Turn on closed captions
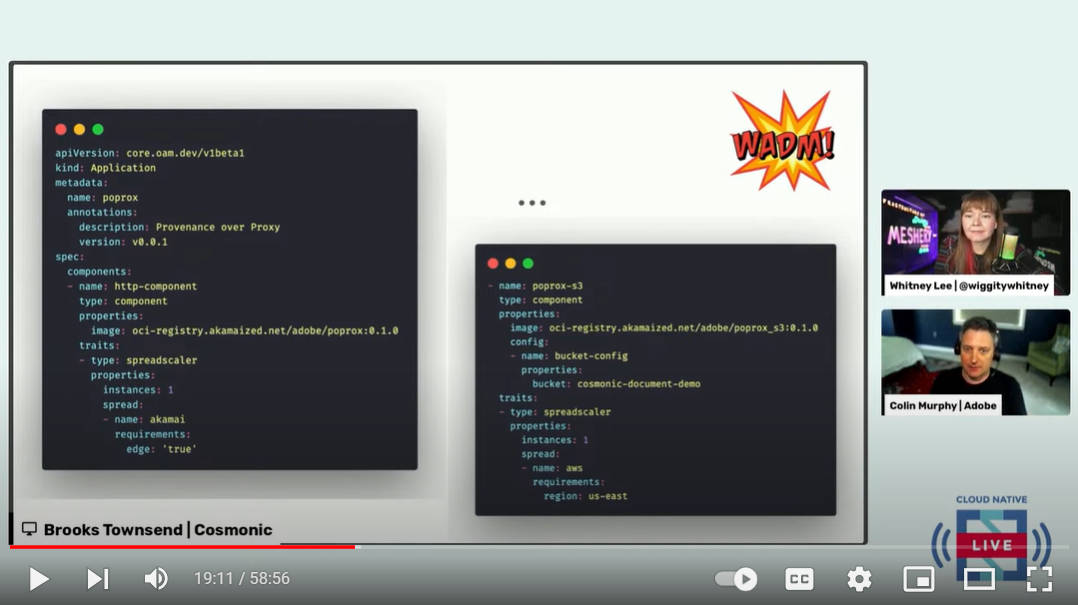1078x605 pixels. tap(799, 579)
